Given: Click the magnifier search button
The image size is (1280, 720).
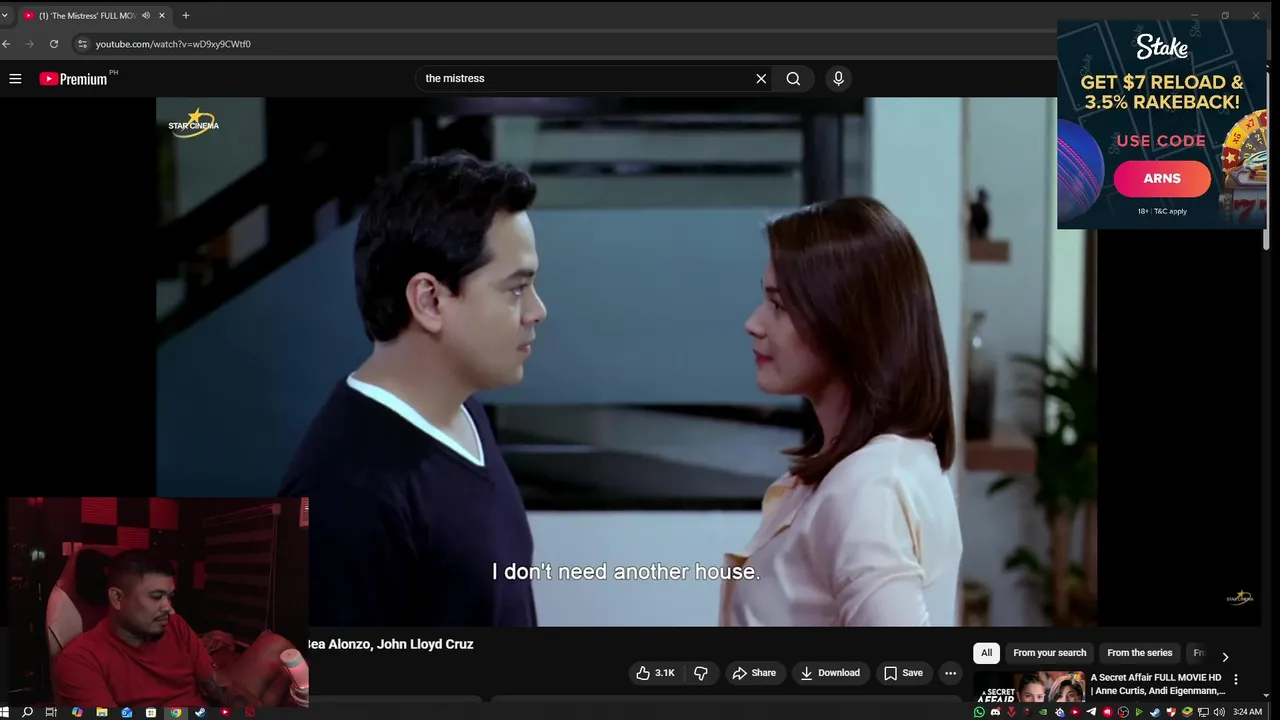Looking at the screenshot, I should (793, 78).
